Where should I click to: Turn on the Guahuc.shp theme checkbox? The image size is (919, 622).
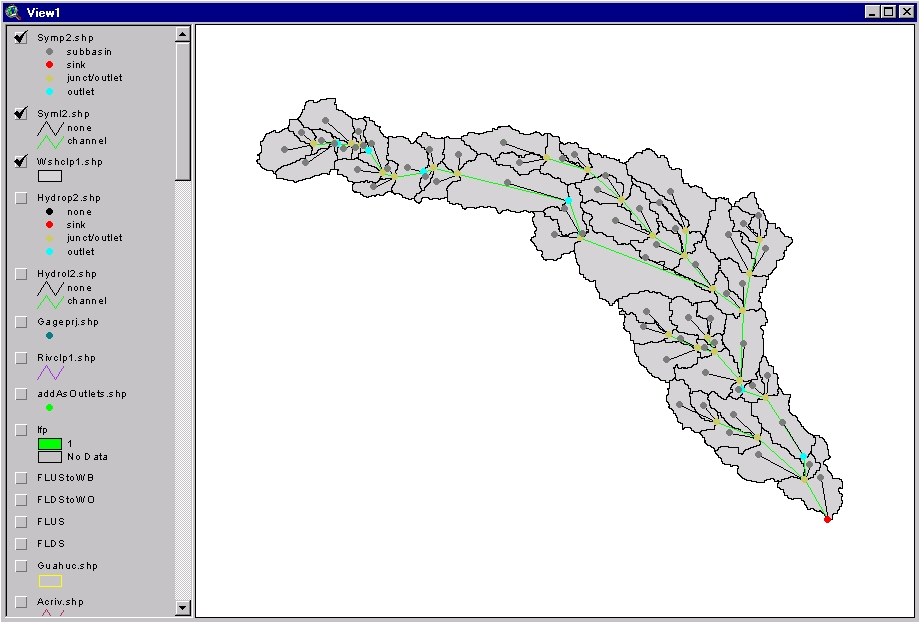tap(21, 566)
